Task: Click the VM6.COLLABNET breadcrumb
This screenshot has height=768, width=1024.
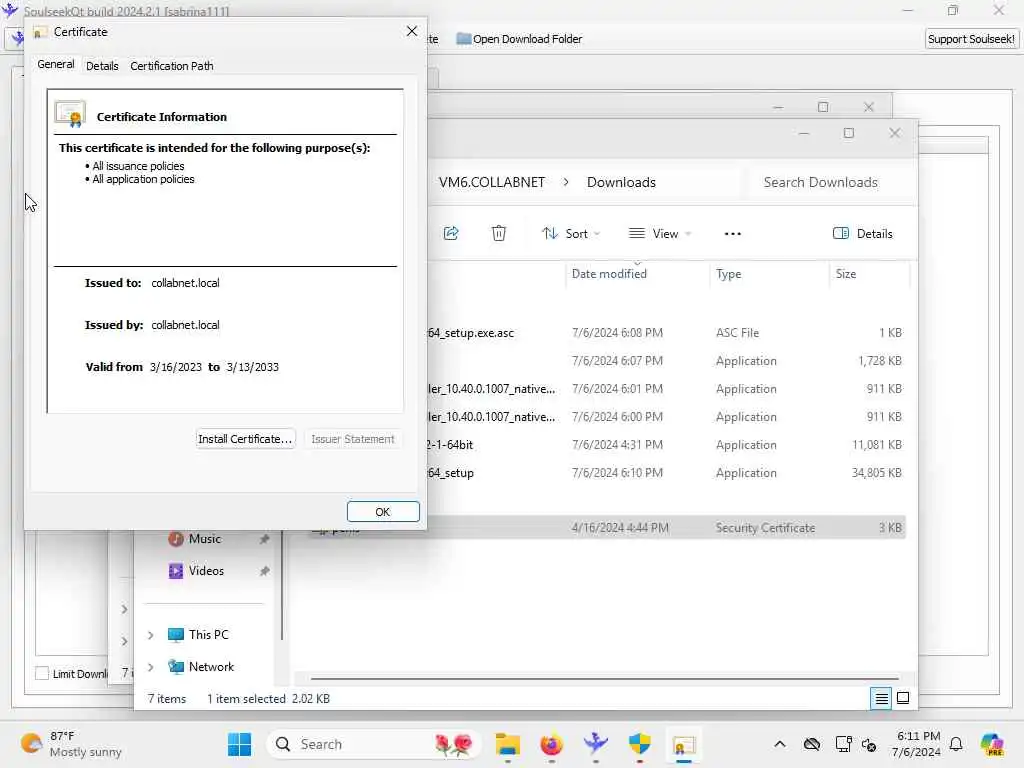Action: [x=492, y=182]
